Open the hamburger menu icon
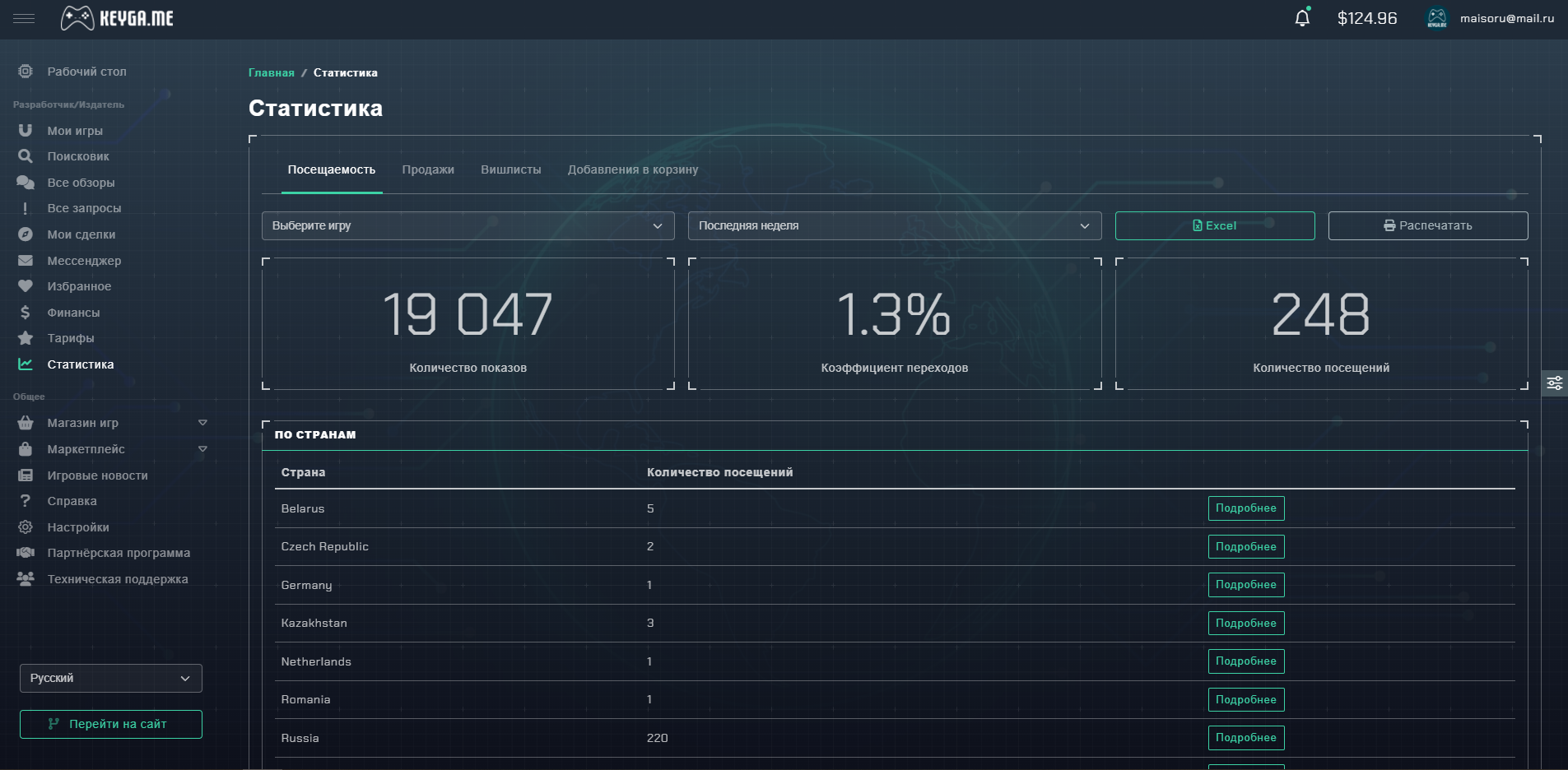The height and width of the screenshot is (770, 1568). 24,18
